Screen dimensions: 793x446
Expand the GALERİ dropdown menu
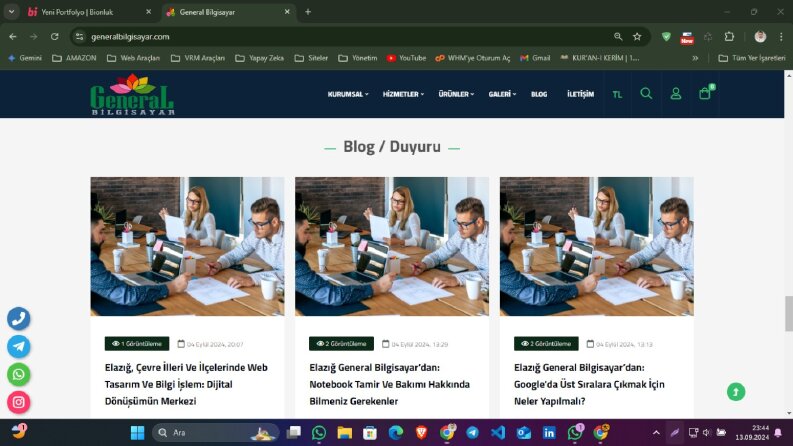(x=502, y=94)
